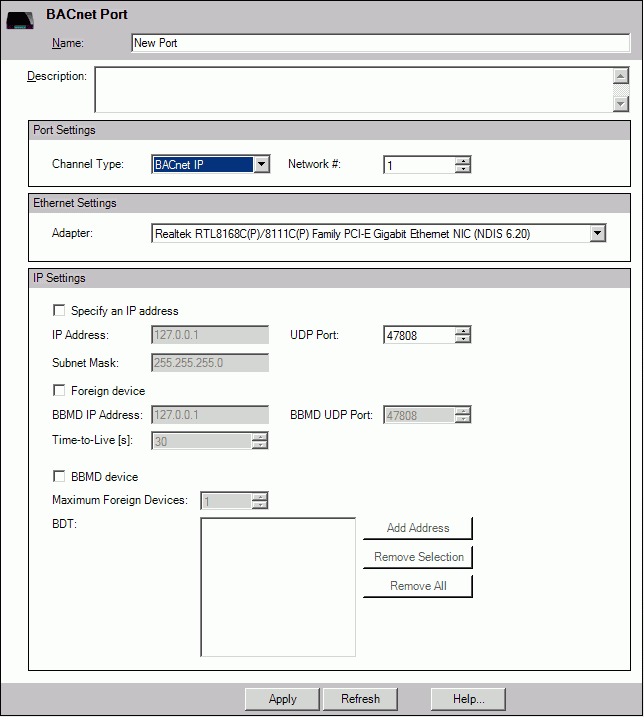Enable Specify an IP address checkbox
644x717 pixels.
59,311
